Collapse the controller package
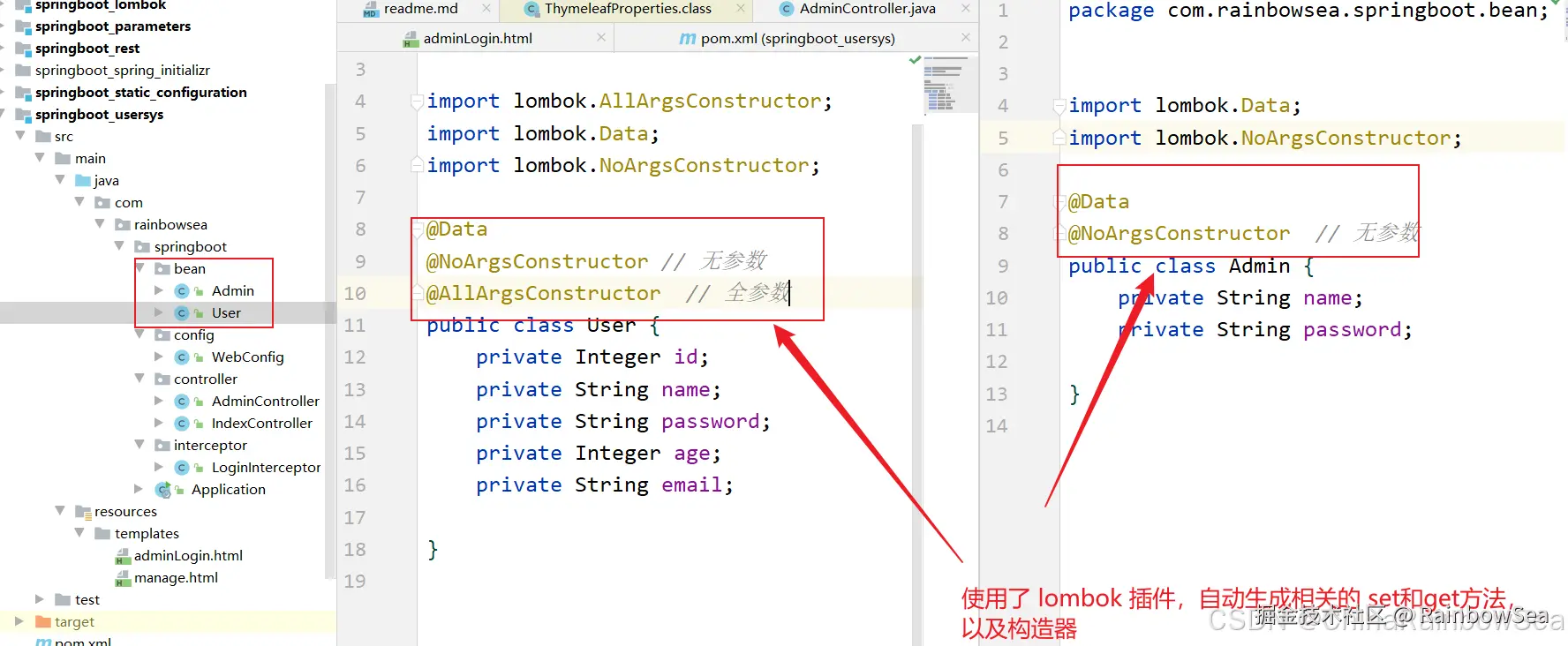The width and height of the screenshot is (1568, 646). (x=140, y=379)
